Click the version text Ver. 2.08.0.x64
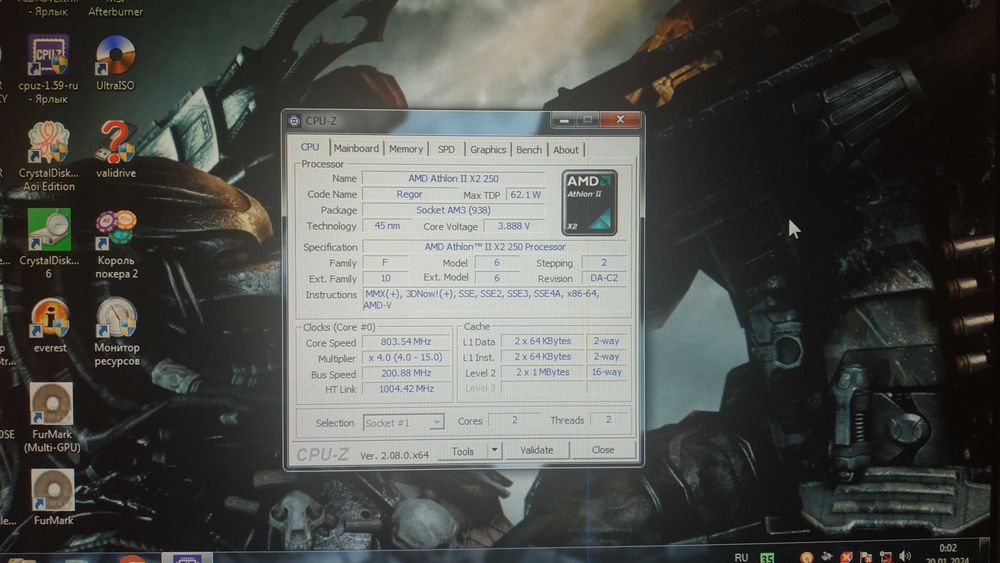 pyautogui.click(x=395, y=455)
